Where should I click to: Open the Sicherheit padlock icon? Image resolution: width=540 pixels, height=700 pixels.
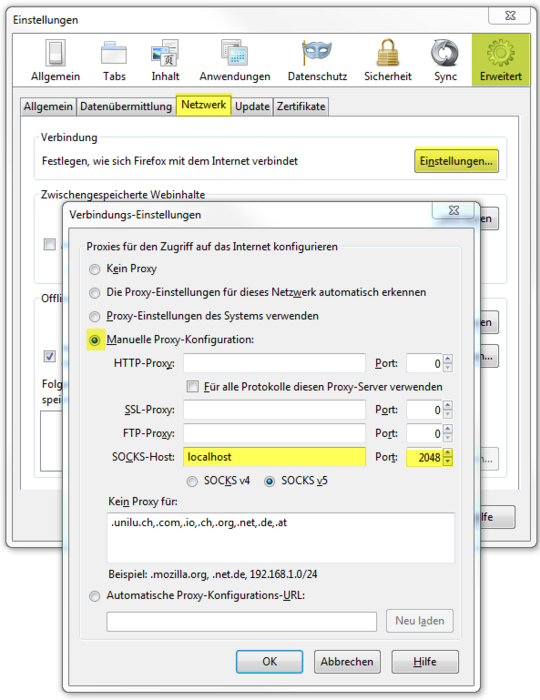[387, 53]
